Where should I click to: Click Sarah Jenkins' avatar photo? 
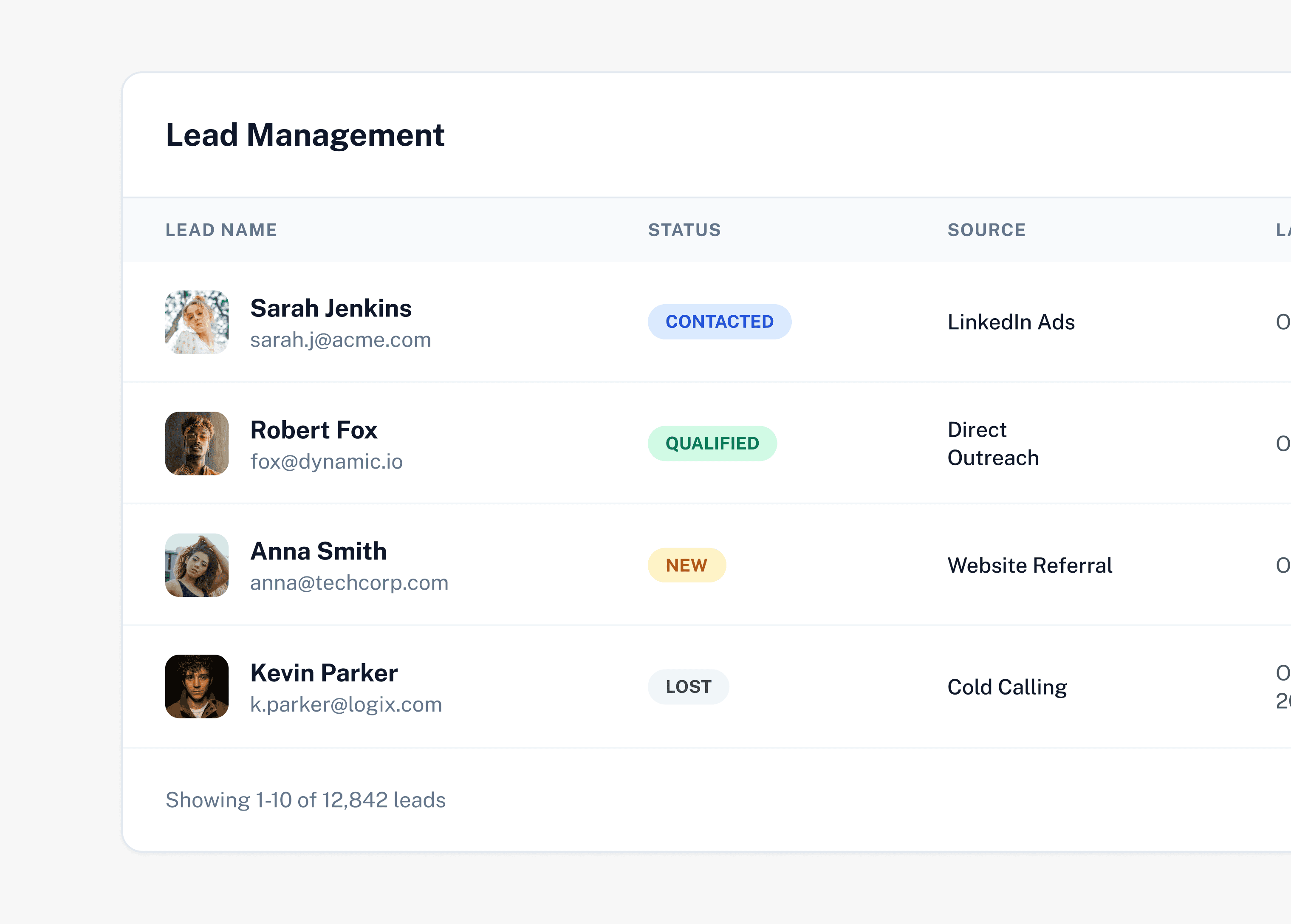(197, 322)
